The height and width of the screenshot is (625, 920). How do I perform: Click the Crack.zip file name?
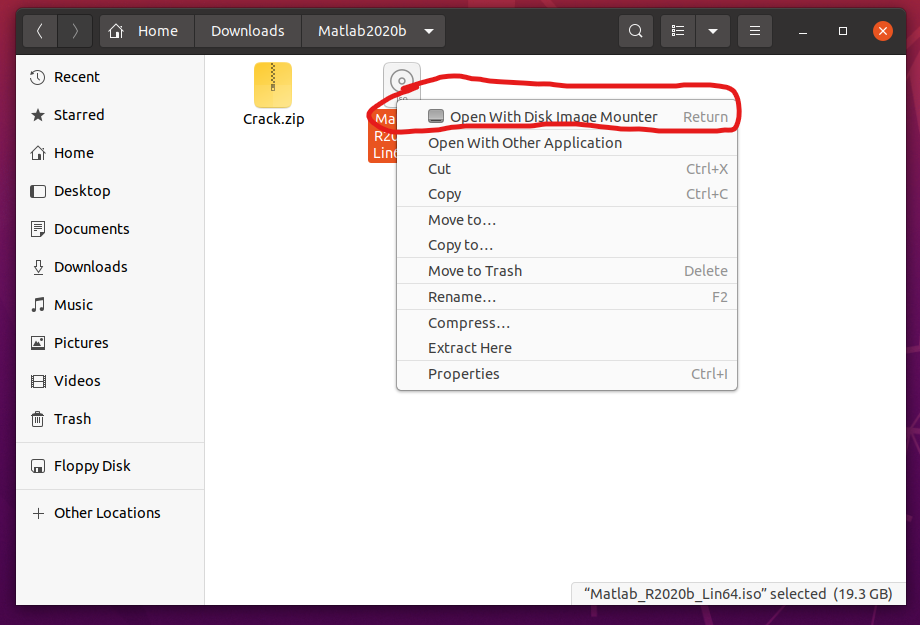[273, 119]
